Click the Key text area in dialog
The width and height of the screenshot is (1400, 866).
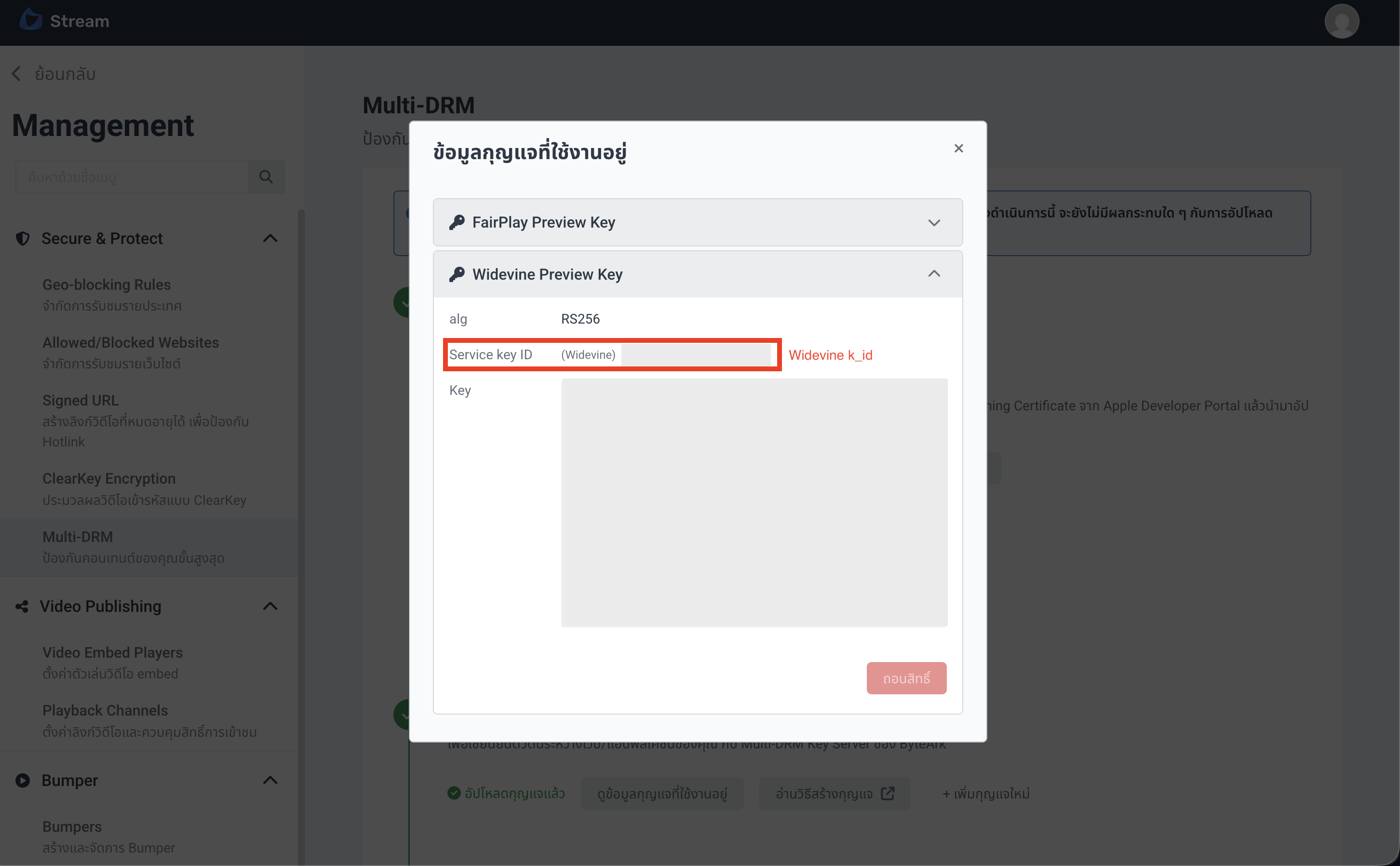tap(754, 502)
